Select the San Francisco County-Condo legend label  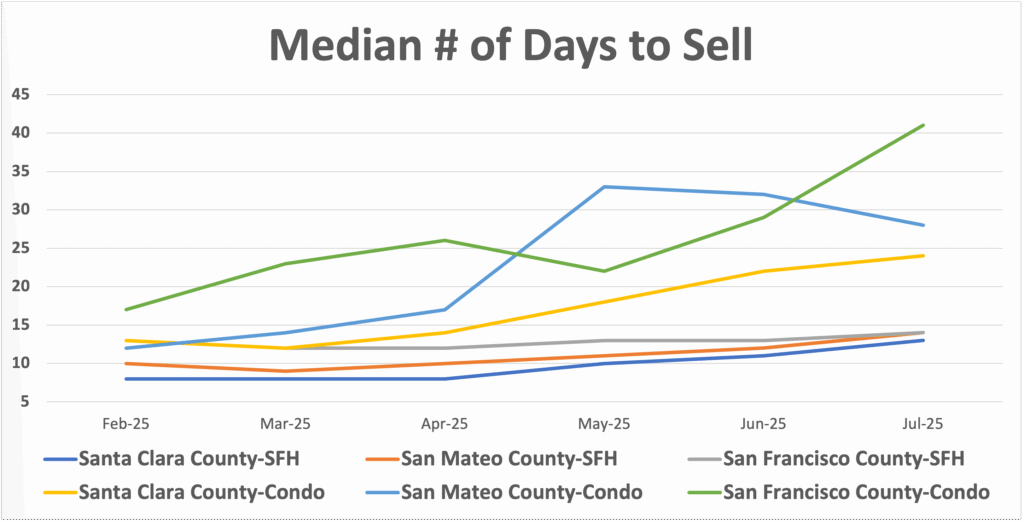[x=855, y=491]
